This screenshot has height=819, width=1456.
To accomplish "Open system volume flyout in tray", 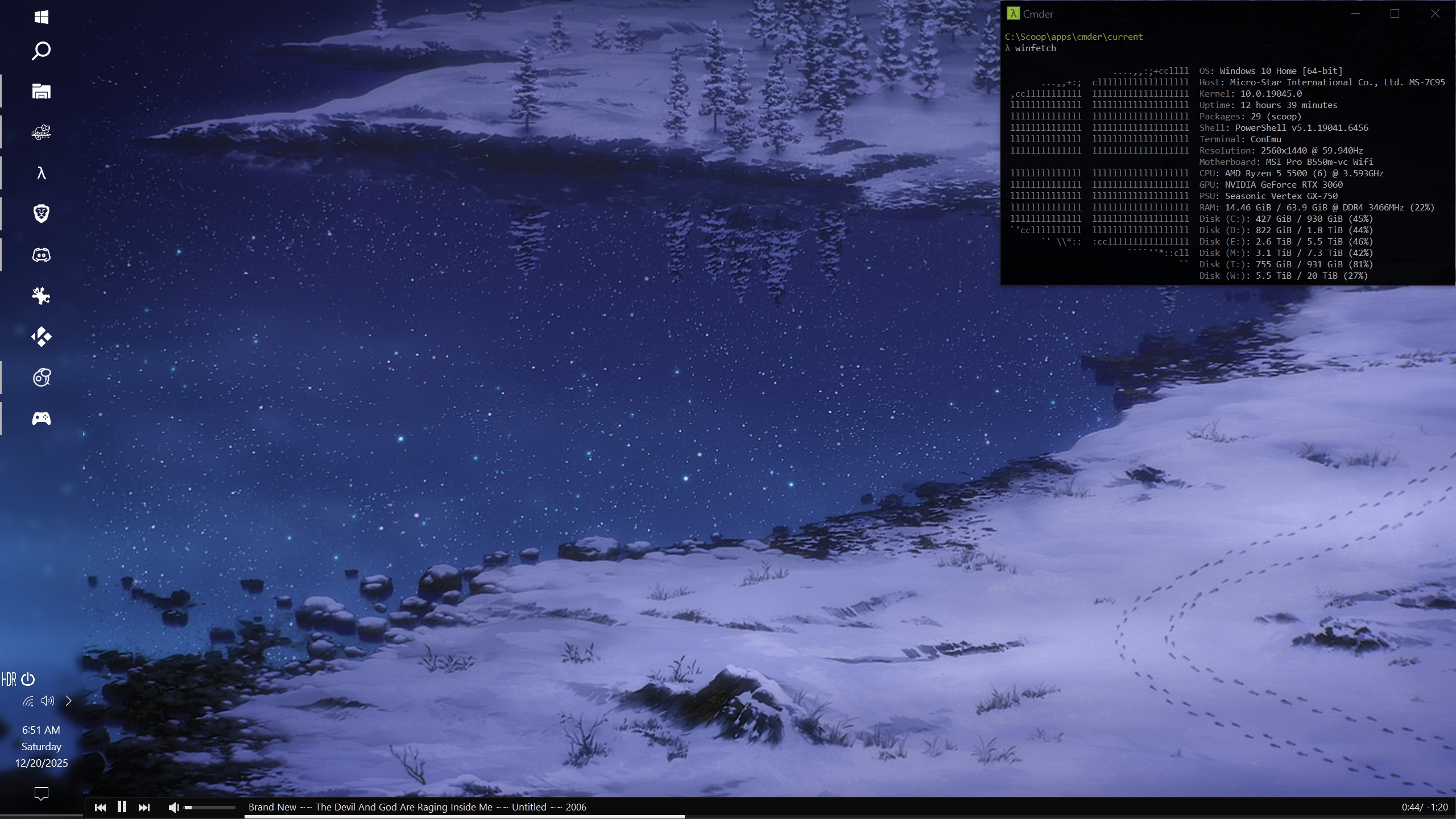I will 48,701.
